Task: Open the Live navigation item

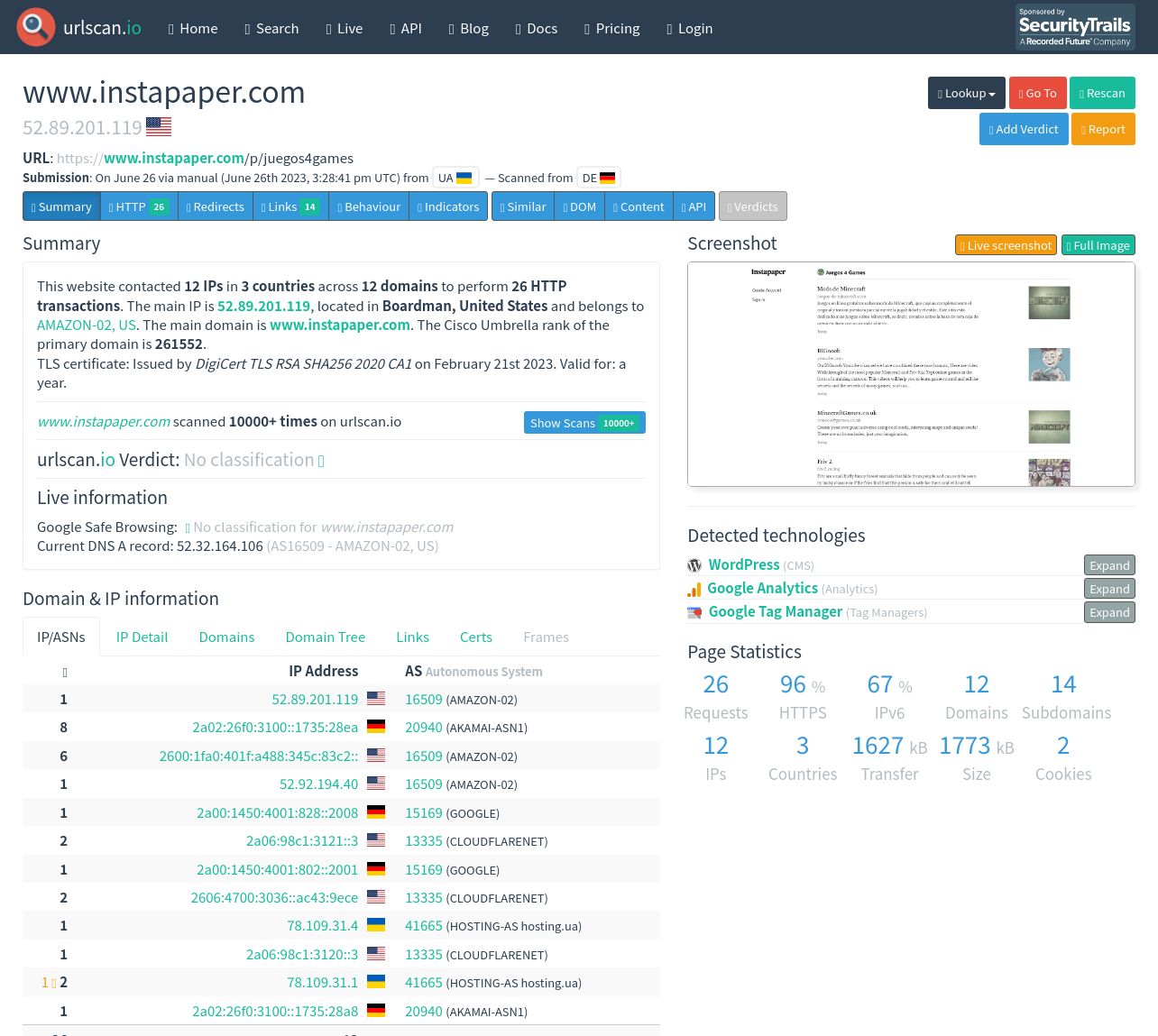Action: tap(345, 28)
